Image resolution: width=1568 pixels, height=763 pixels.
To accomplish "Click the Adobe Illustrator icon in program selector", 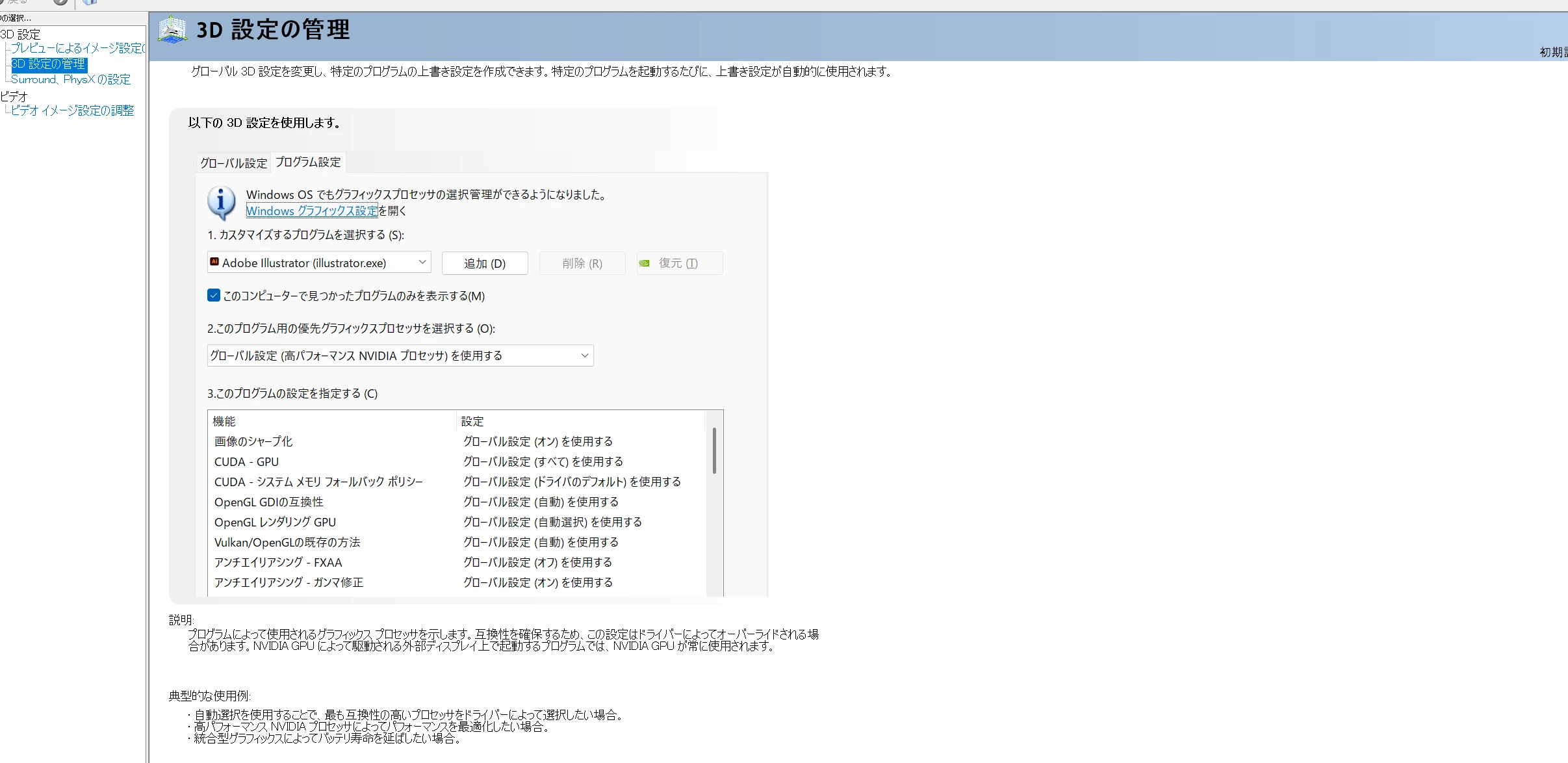I will click(214, 262).
